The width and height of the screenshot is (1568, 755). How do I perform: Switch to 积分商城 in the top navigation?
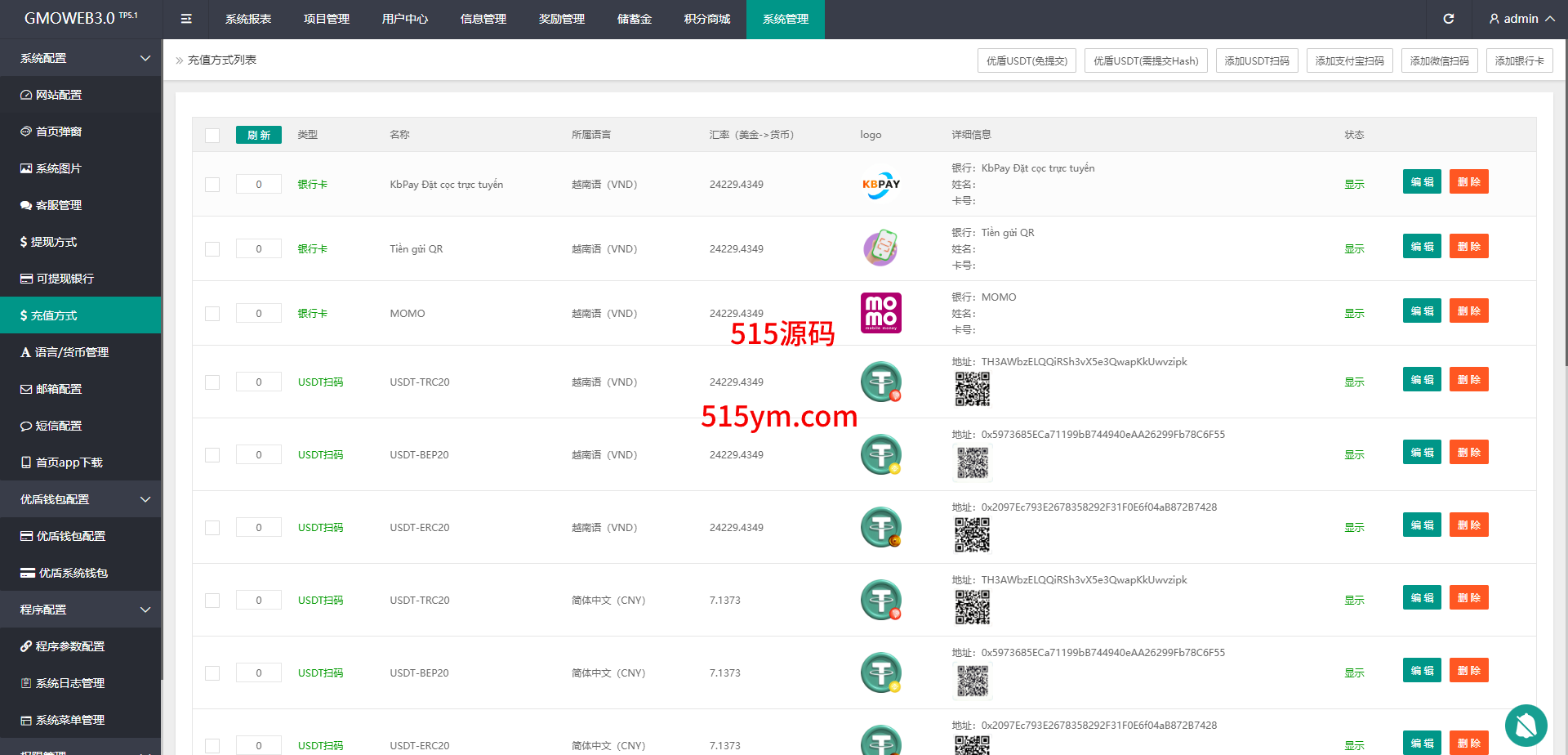click(x=706, y=19)
